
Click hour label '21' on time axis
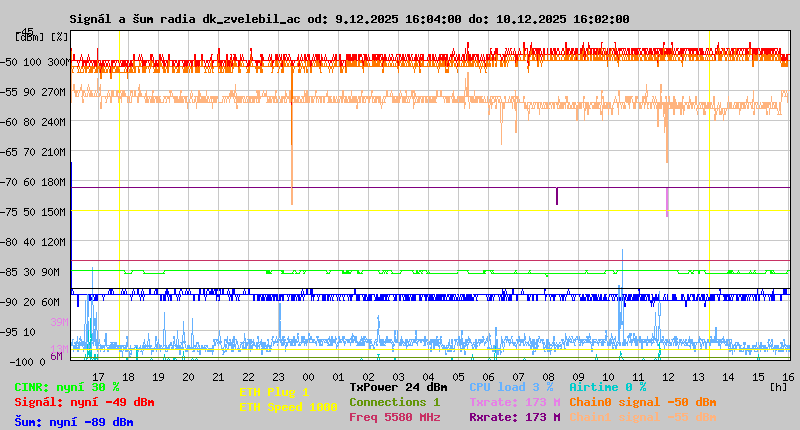218,377
